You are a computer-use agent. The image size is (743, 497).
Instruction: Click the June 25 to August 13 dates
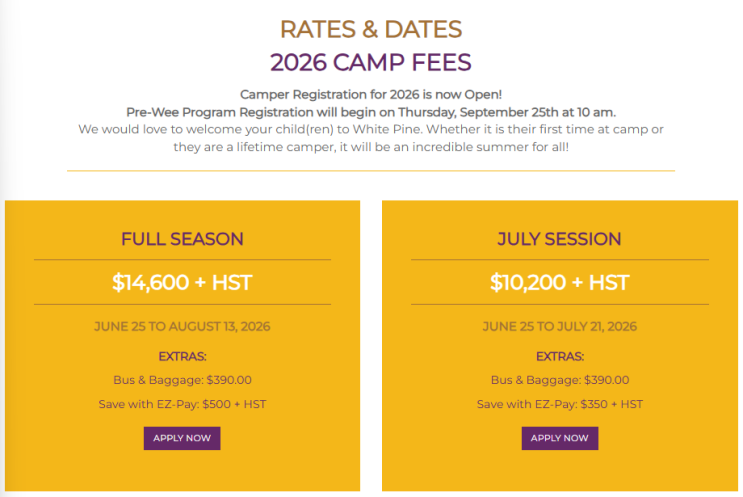182,327
